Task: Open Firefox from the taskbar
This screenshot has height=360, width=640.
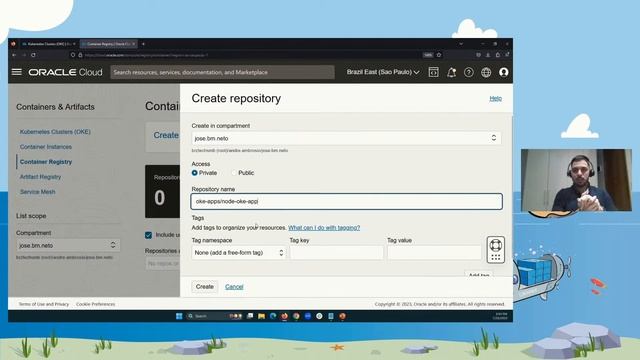Action: click(284, 316)
